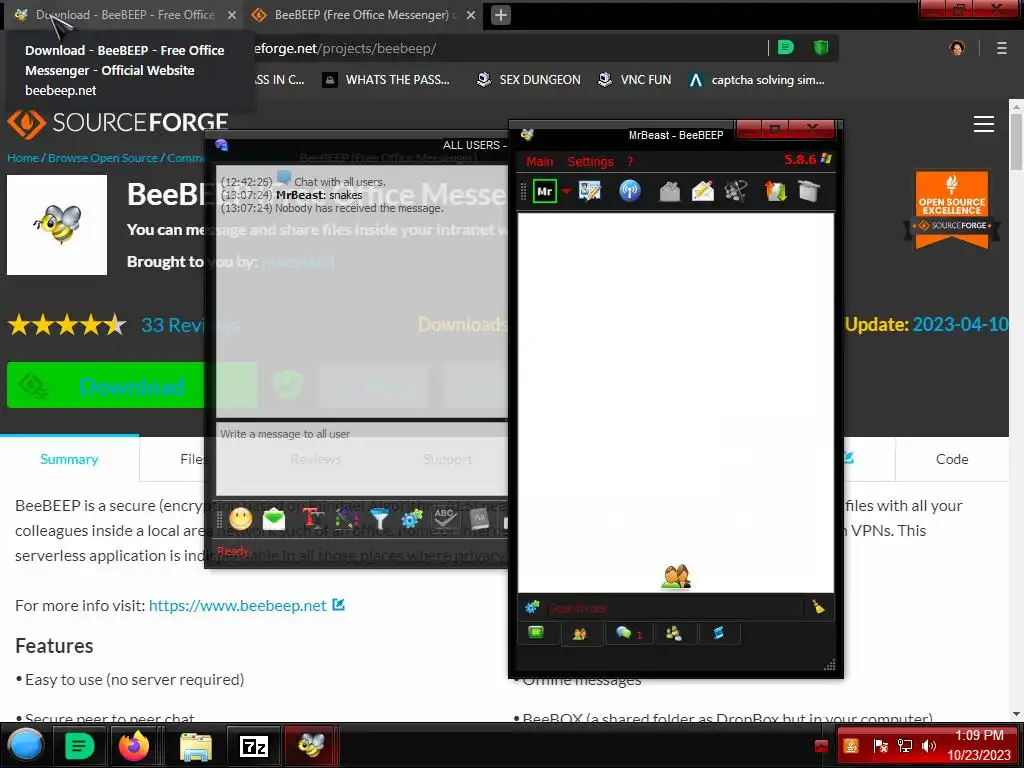This screenshot has height=768, width=1024.
Task: Open the browser hamburger menu at top right
Action: click(x=1001, y=48)
